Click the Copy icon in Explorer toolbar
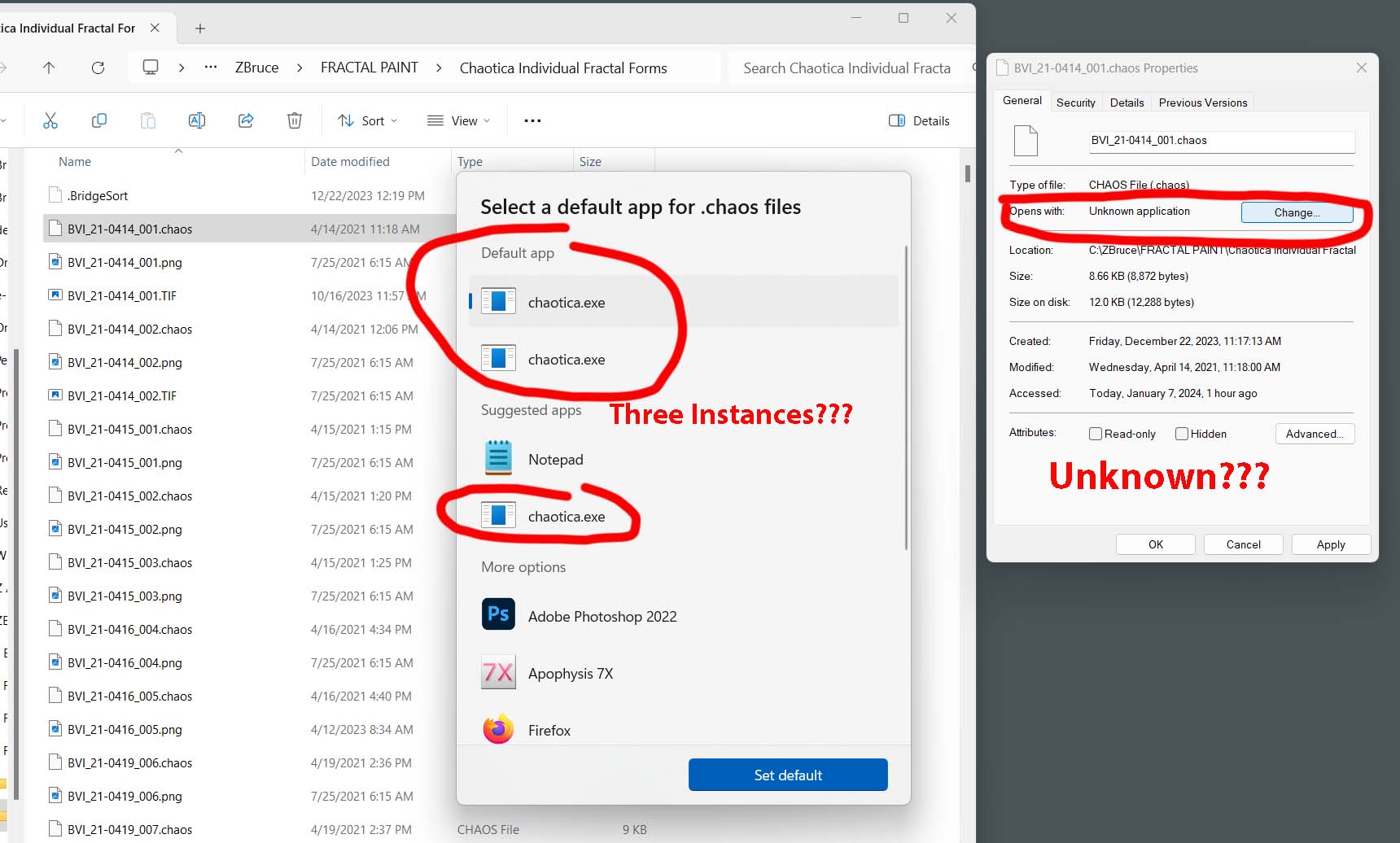The image size is (1400, 843). 99,120
